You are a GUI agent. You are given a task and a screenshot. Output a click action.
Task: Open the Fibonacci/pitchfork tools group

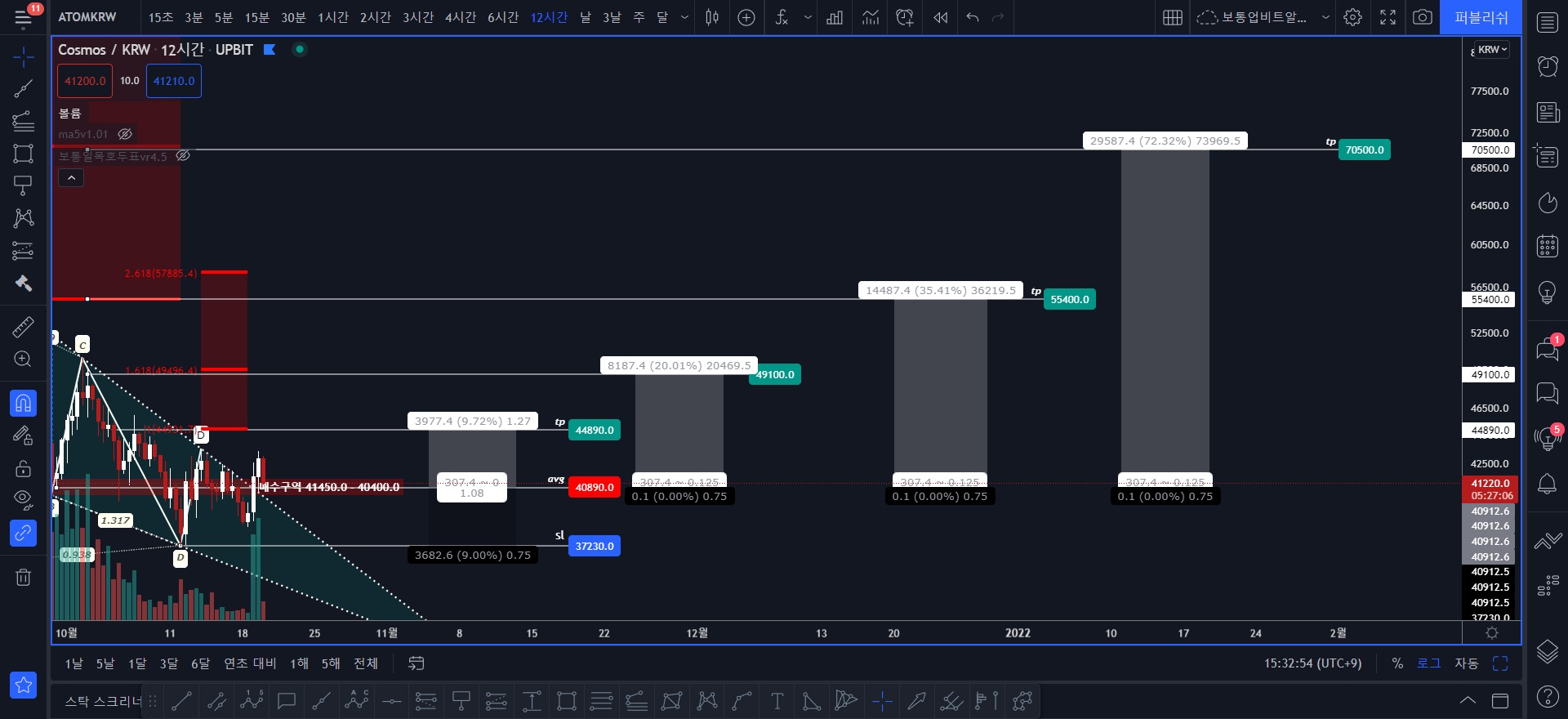point(24,122)
